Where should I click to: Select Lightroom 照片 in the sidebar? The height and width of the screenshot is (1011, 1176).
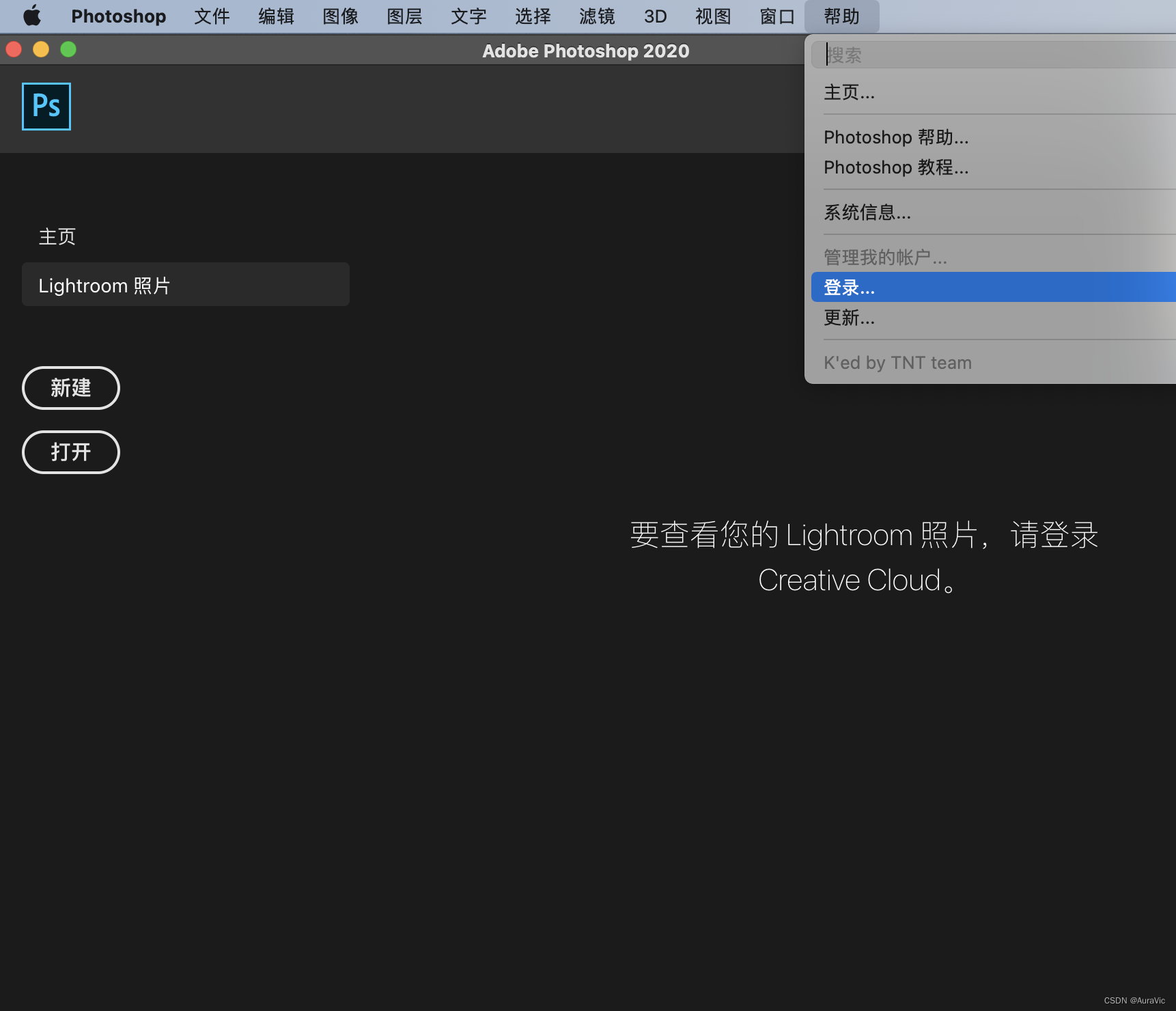point(186,285)
